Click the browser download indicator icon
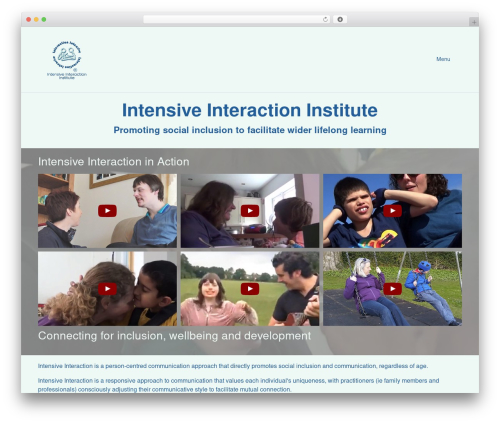This screenshot has width=500, height=423. pos(340,19)
